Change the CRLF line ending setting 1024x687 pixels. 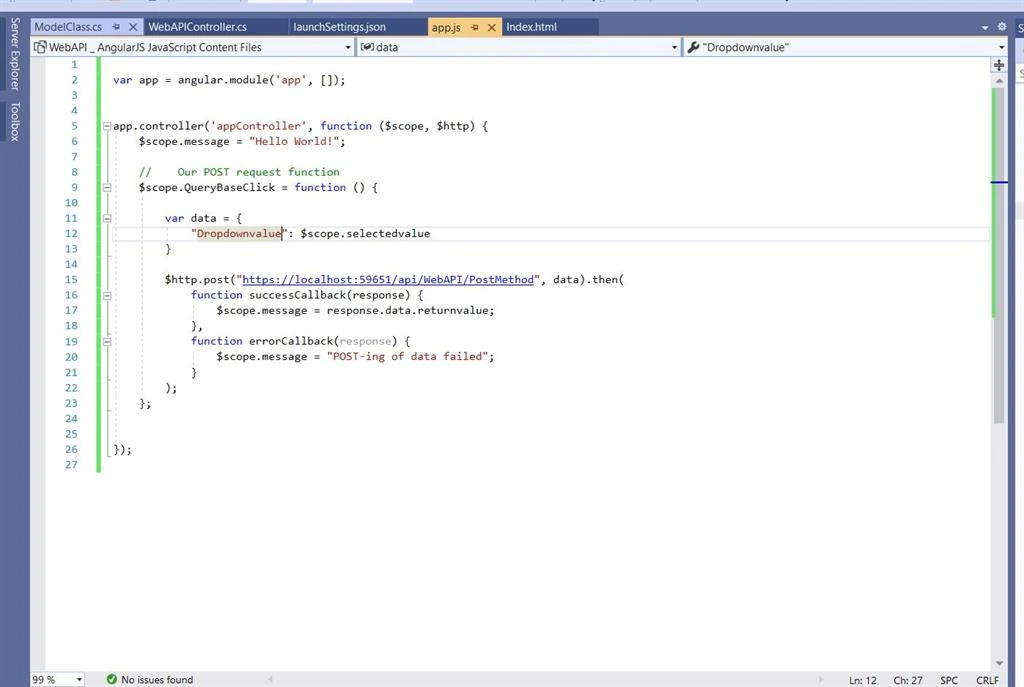click(x=987, y=680)
